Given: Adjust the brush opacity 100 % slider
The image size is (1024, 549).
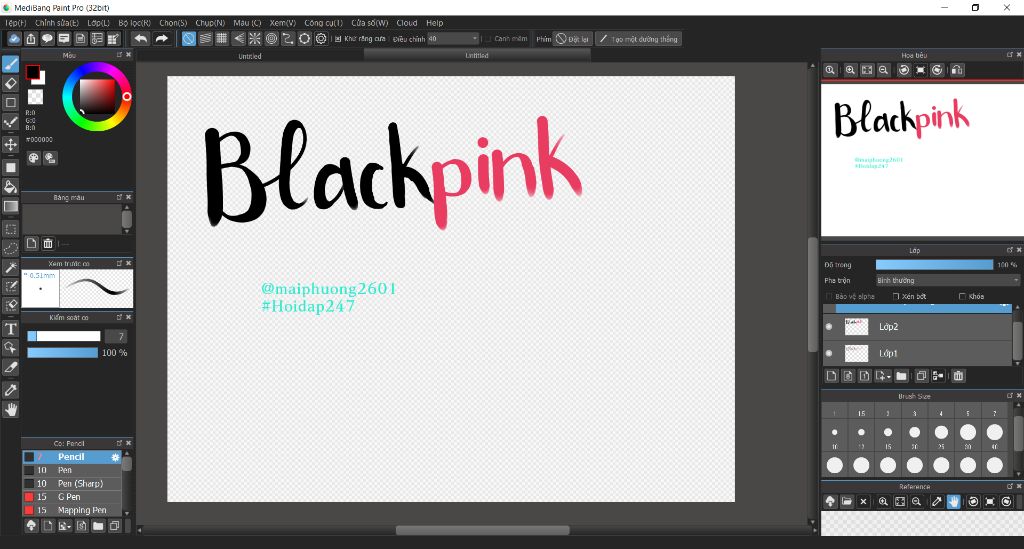Looking at the screenshot, I should pos(62,353).
